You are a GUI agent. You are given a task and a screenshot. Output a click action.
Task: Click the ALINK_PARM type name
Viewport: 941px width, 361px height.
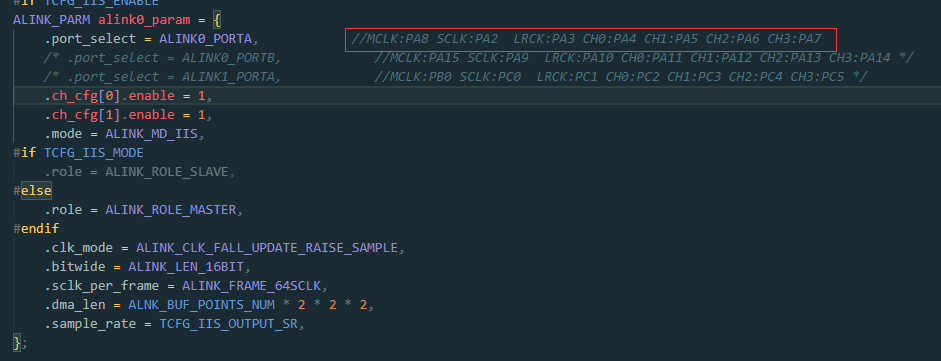coord(52,20)
